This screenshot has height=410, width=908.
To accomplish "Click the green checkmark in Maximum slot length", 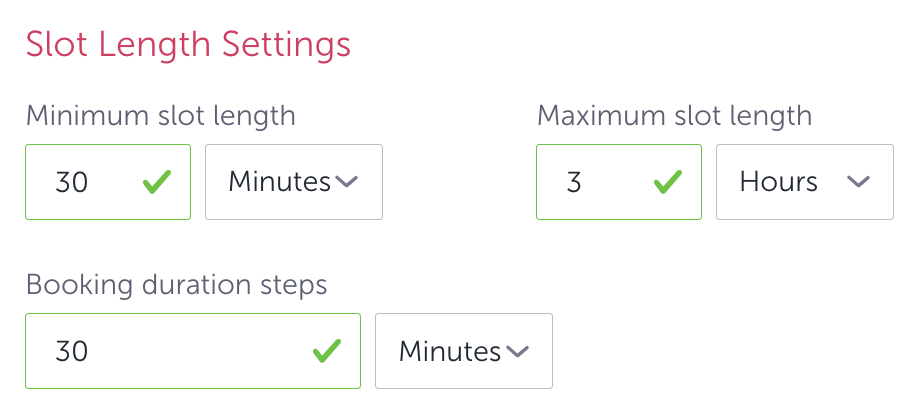I will [667, 182].
